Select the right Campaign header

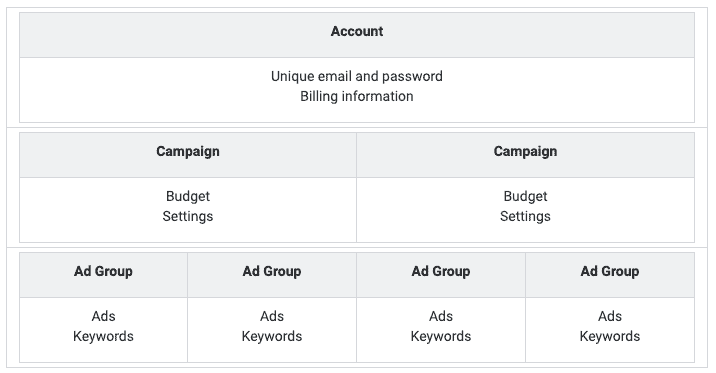(525, 155)
